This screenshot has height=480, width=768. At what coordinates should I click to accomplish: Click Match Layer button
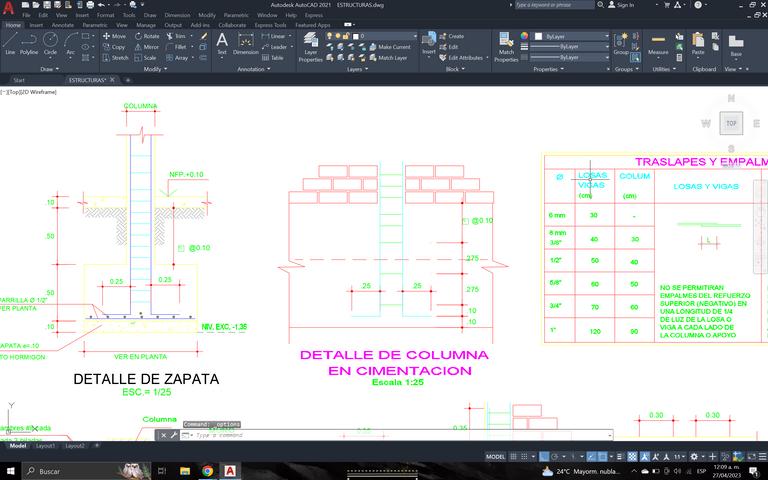coord(388,58)
